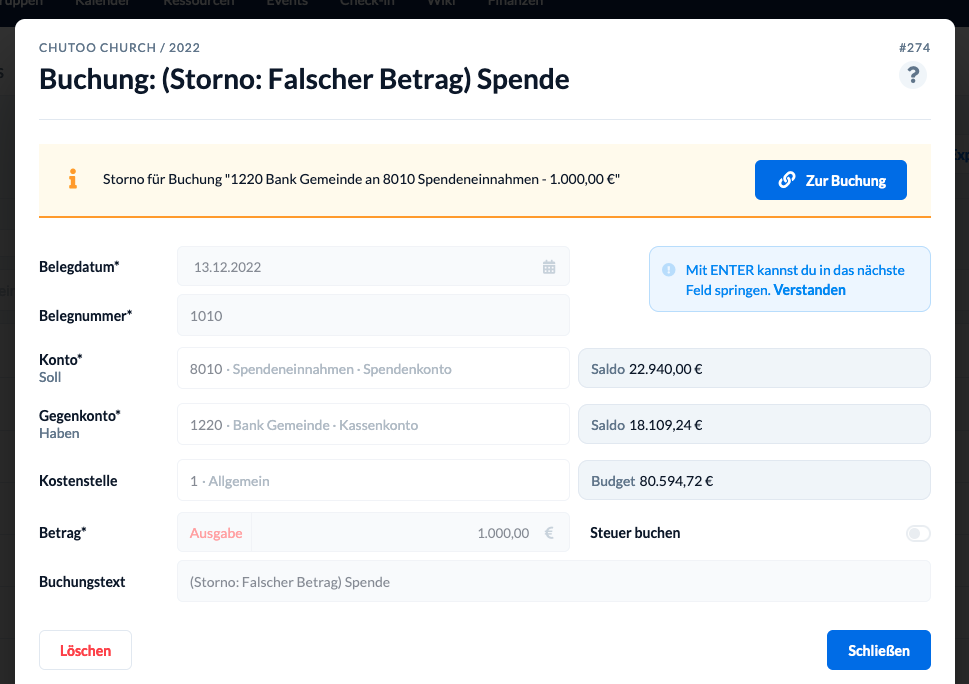Click the Buchungstext input field
Screen dimensions: 969x684
554,581
